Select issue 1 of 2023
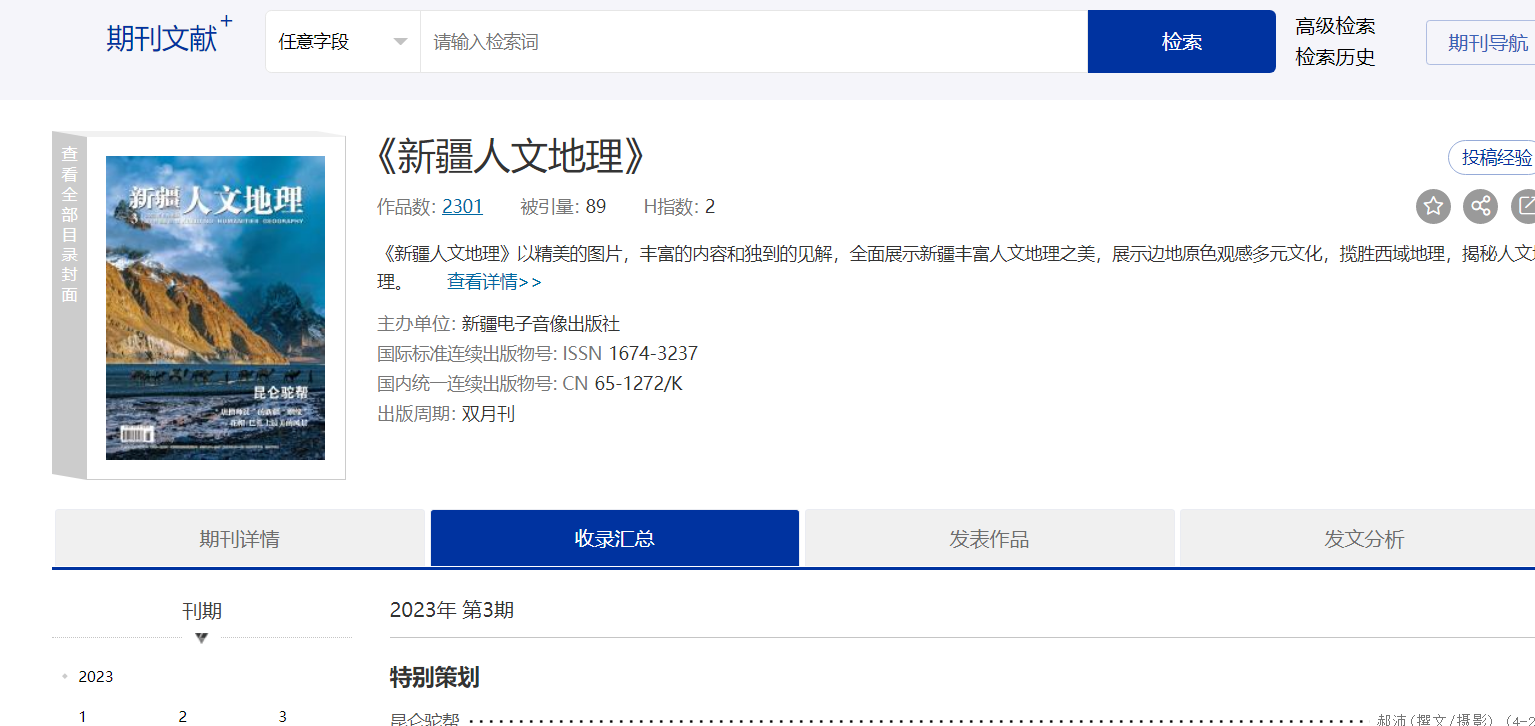The width and height of the screenshot is (1535, 726). [x=83, y=716]
